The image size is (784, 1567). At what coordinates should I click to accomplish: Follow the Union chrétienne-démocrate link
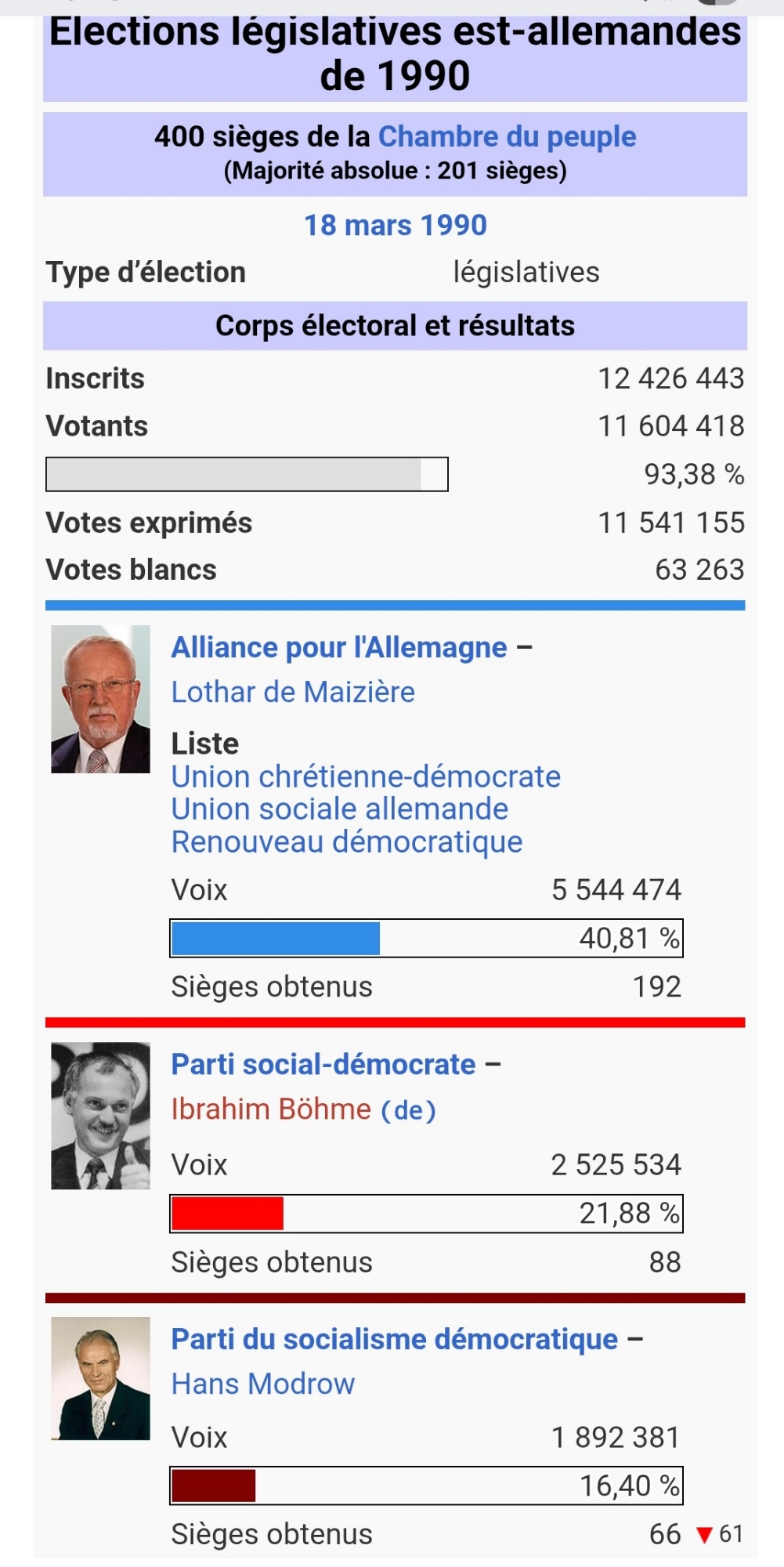tap(366, 777)
